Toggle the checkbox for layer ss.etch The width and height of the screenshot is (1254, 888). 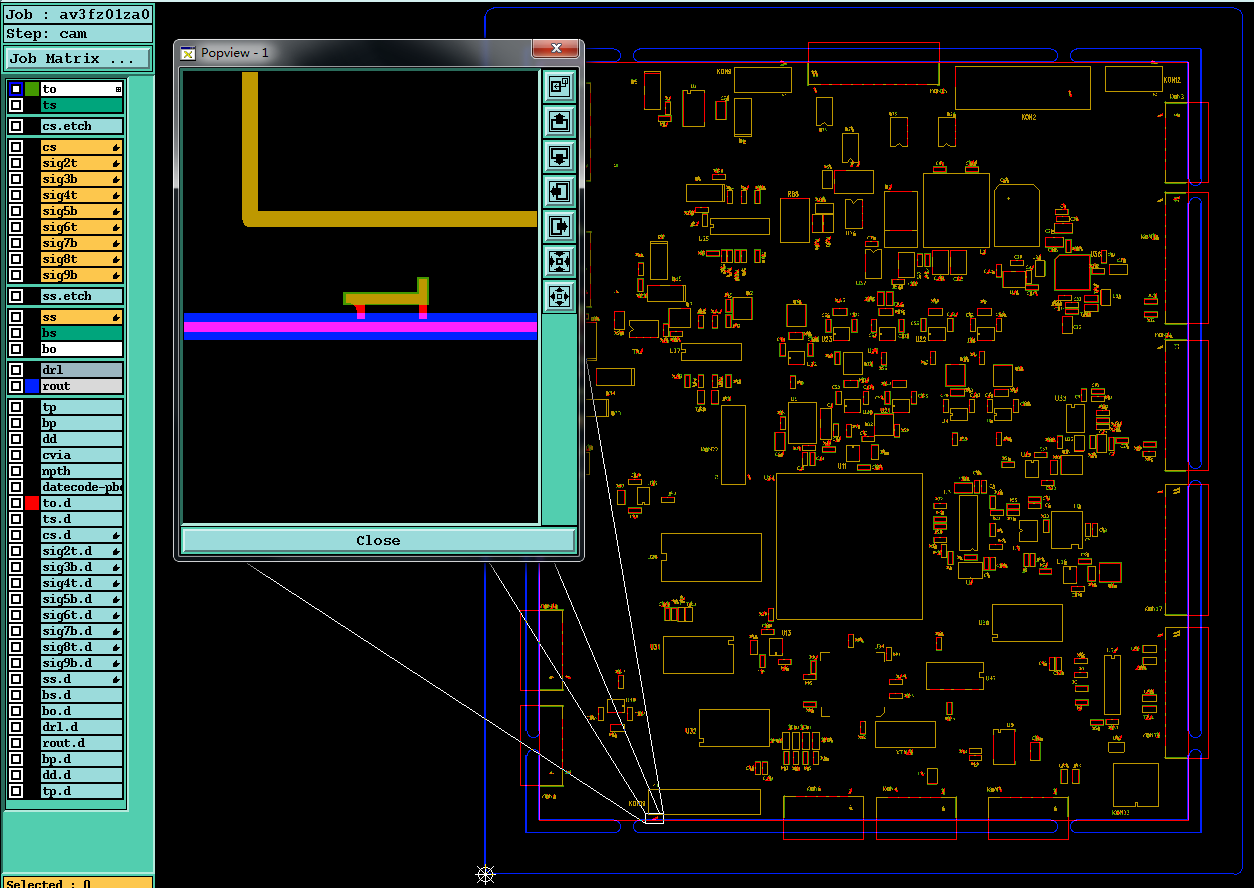(16, 296)
